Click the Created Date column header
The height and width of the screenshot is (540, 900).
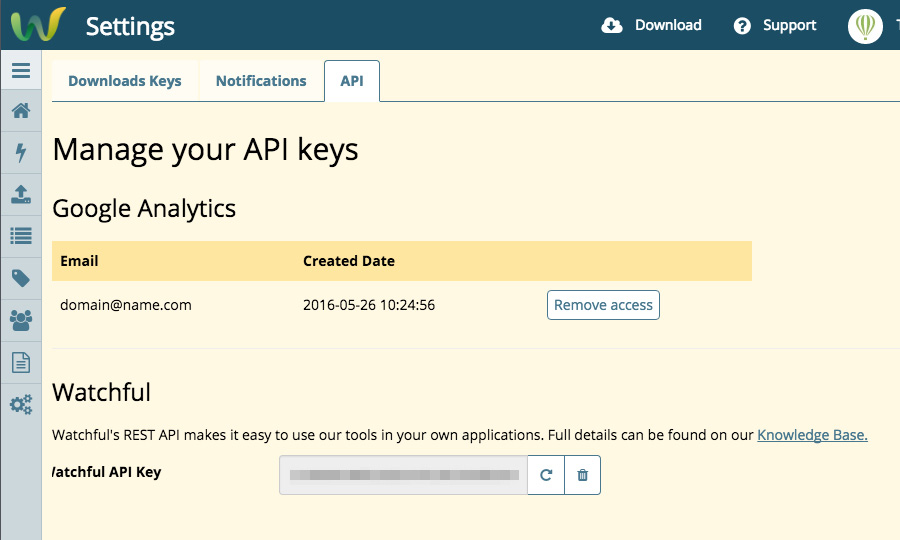click(349, 261)
